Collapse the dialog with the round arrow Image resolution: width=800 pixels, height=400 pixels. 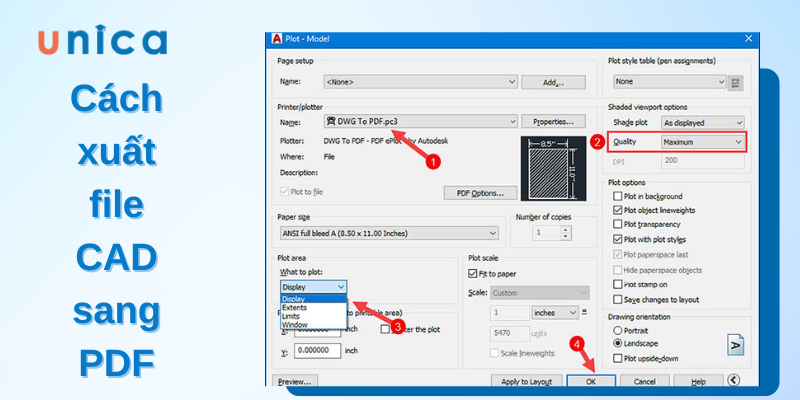pyautogui.click(x=733, y=380)
